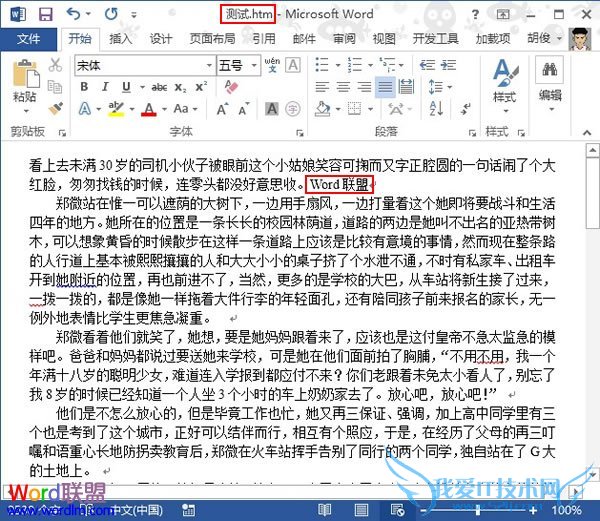Toggle Italic formatting

(x=105, y=87)
